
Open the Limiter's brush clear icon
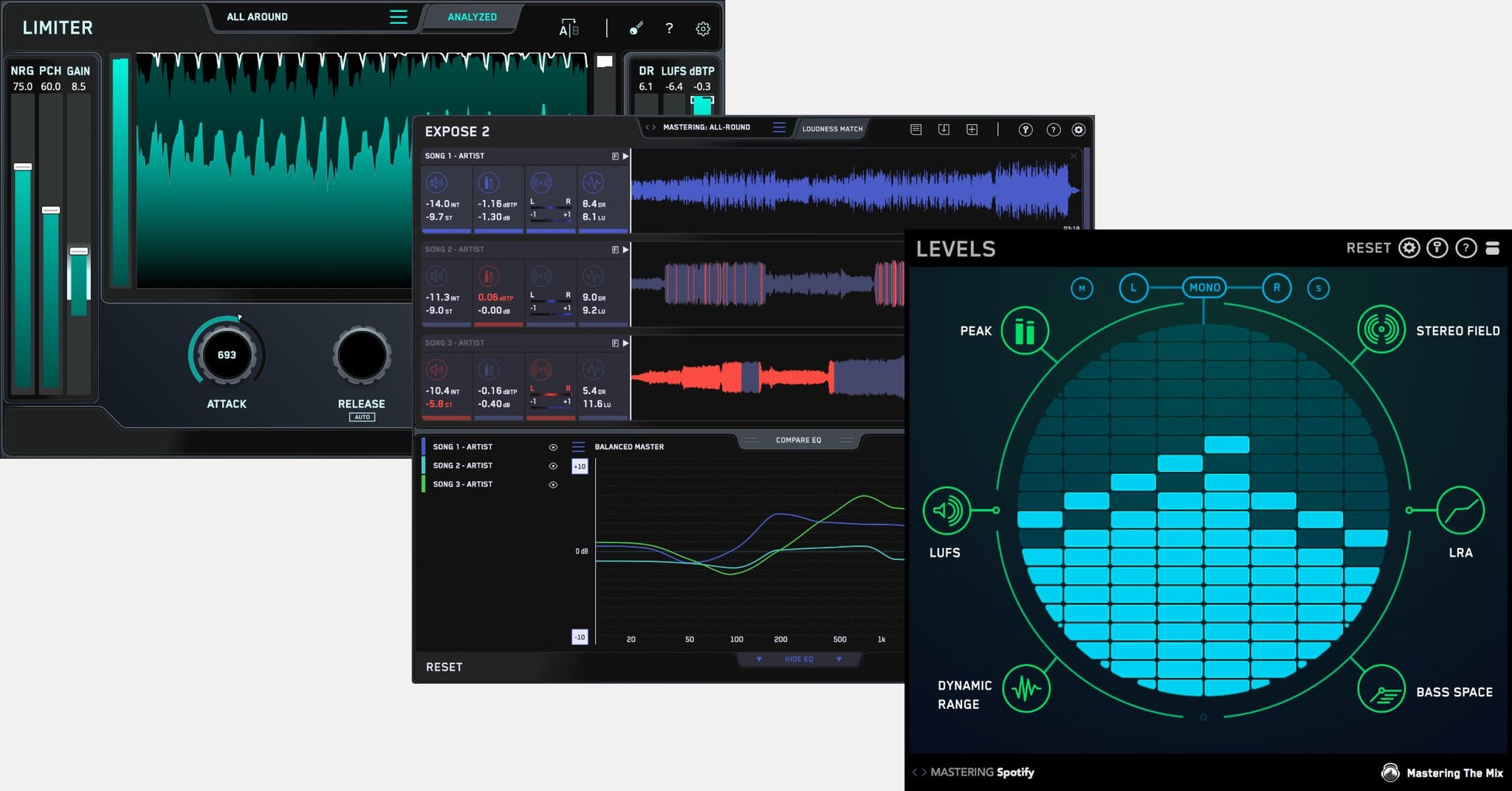[x=636, y=28]
